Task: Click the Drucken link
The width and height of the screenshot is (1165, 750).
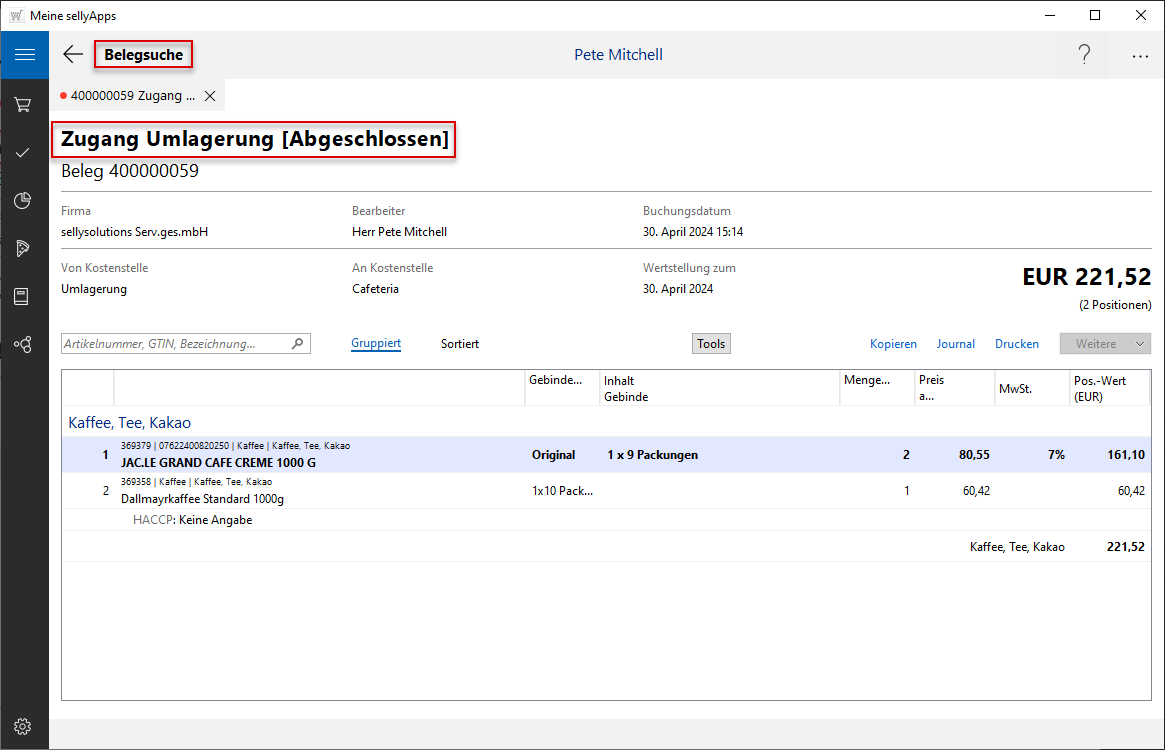Action: point(1016,344)
